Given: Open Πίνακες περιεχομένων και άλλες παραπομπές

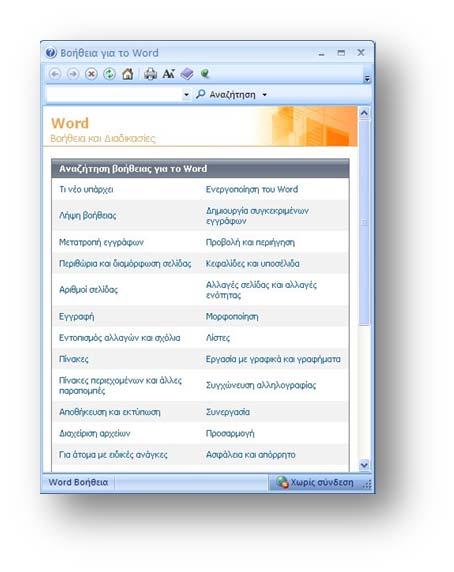Looking at the screenshot, I should (x=120, y=386).
